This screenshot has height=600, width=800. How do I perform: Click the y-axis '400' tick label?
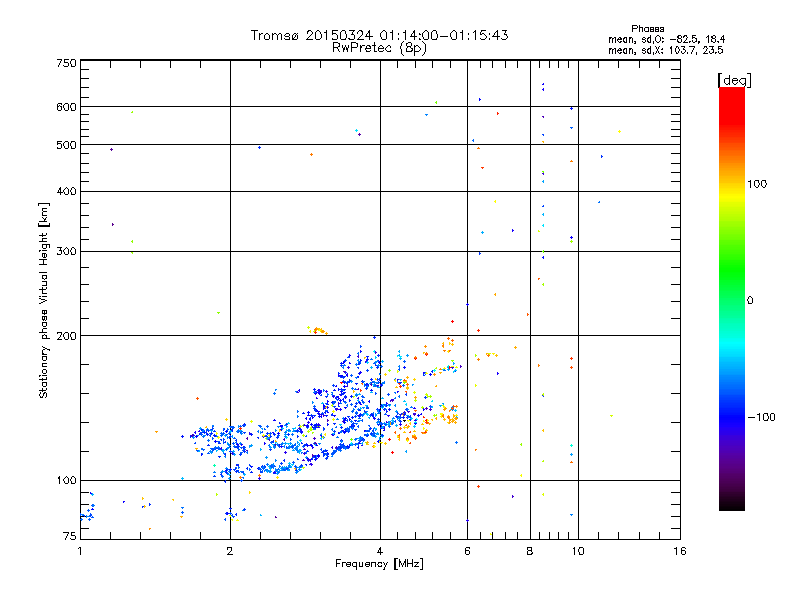[x=67, y=191]
